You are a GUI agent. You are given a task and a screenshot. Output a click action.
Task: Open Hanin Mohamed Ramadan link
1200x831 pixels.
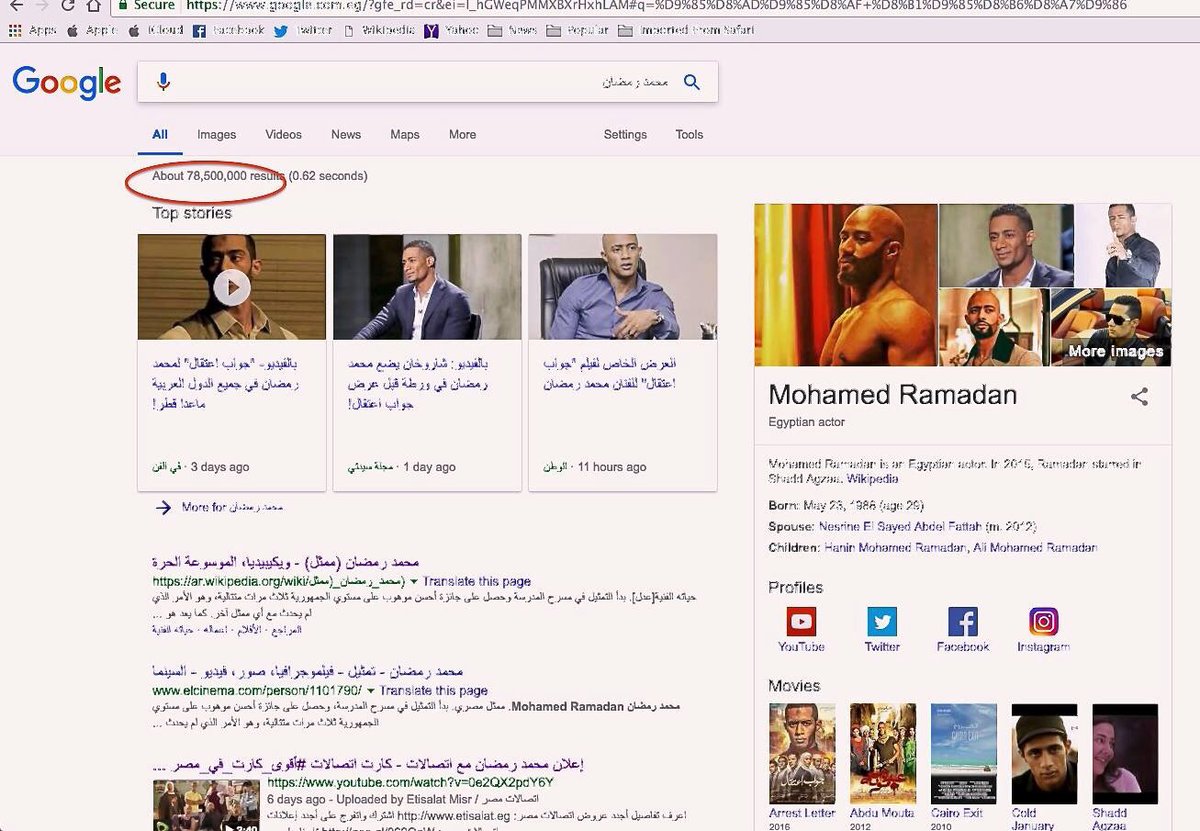click(x=894, y=547)
